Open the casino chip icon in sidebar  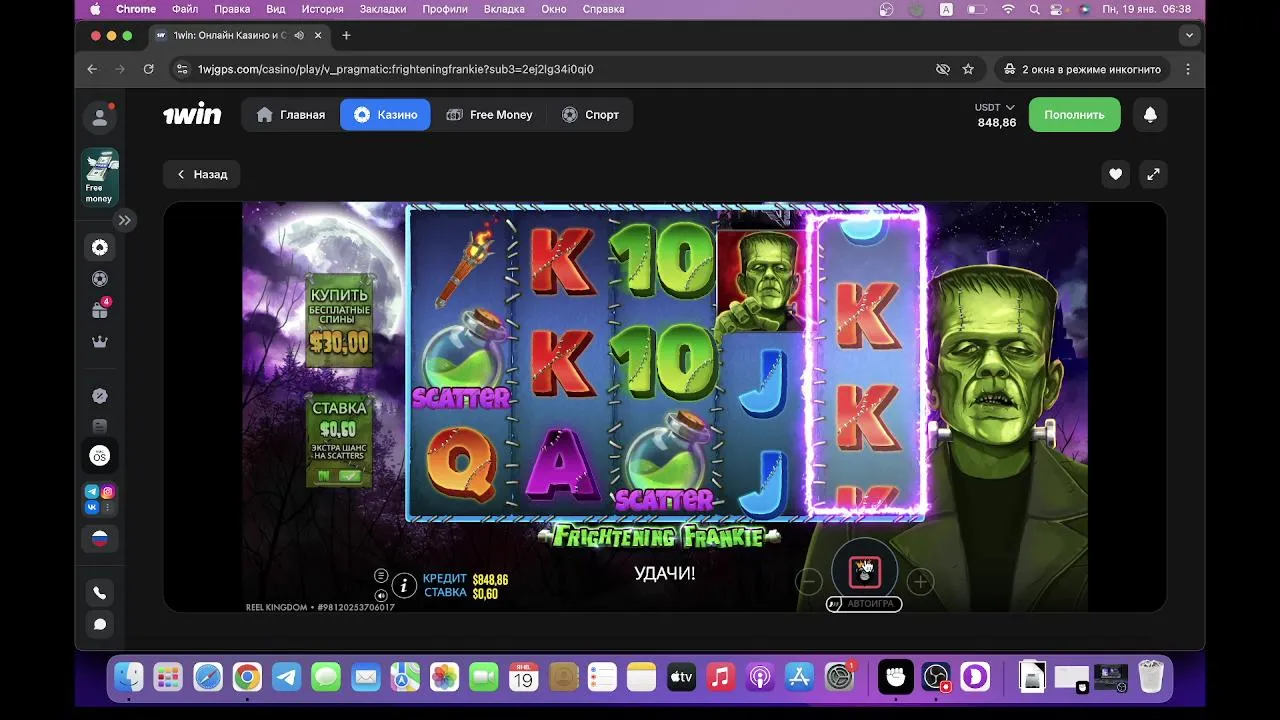tap(100, 247)
